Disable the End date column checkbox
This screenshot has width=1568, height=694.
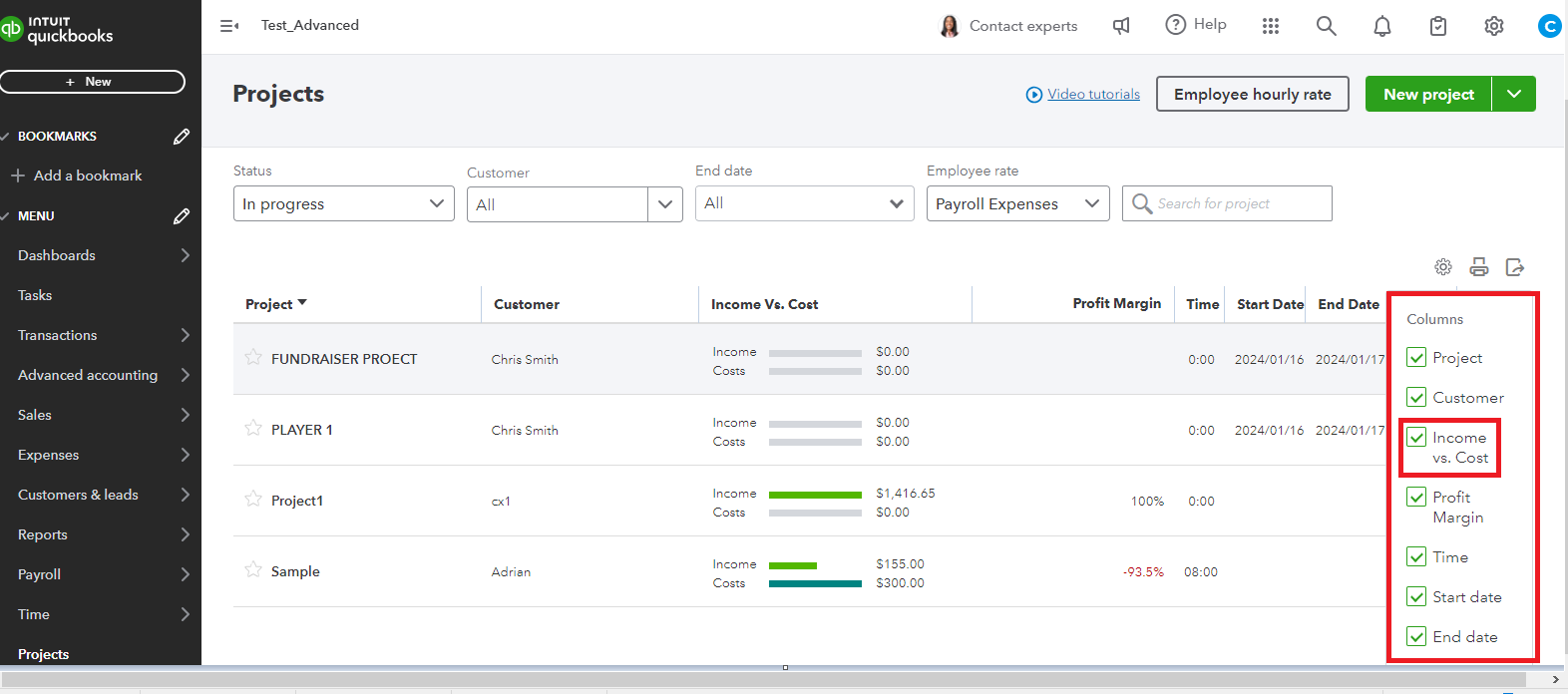click(x=1416, y=637)
